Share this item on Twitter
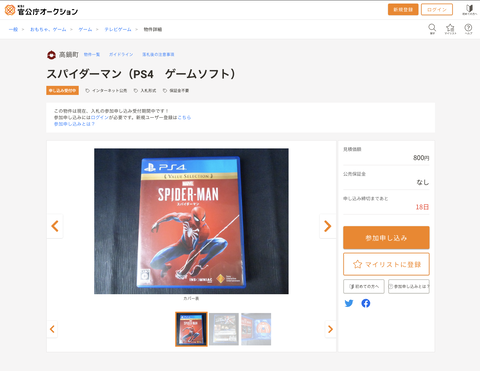The height and width of the screenshot is (371, 480). 349,303
